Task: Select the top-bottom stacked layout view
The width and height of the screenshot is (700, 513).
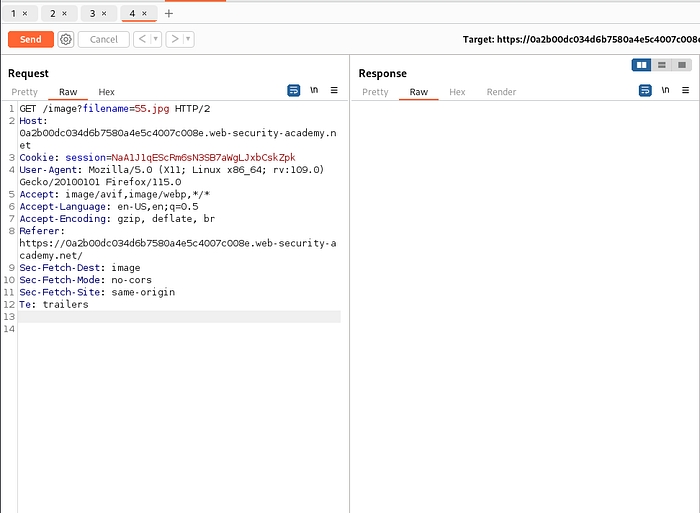Action: click(x=661, y=65)
